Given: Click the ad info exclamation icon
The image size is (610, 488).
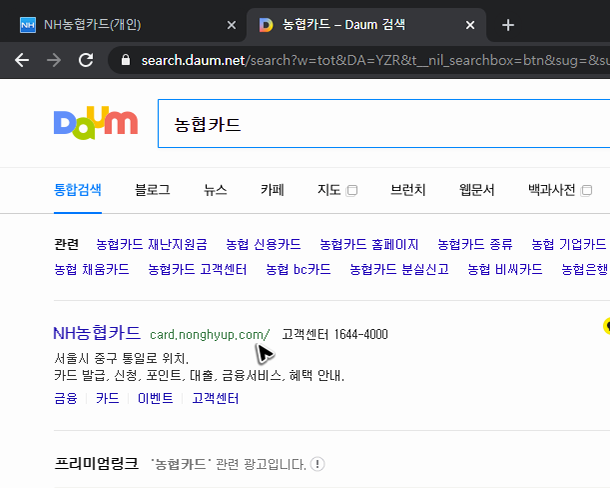Looking at the screenshot, I should tap(317, 464).
